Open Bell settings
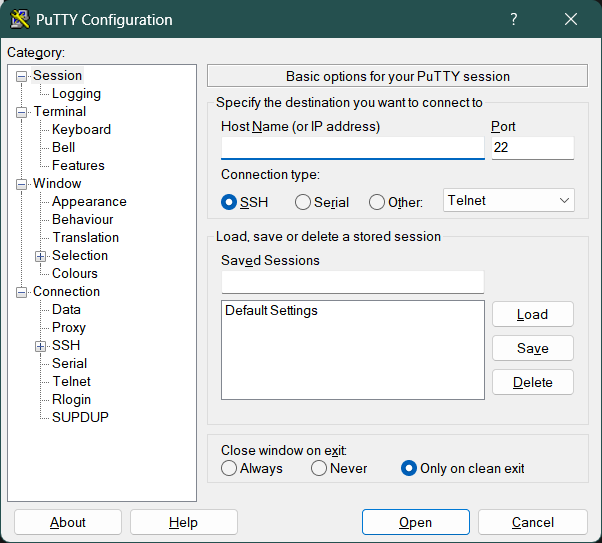Viewport: 602px width, 543px height. coord(63,147)
